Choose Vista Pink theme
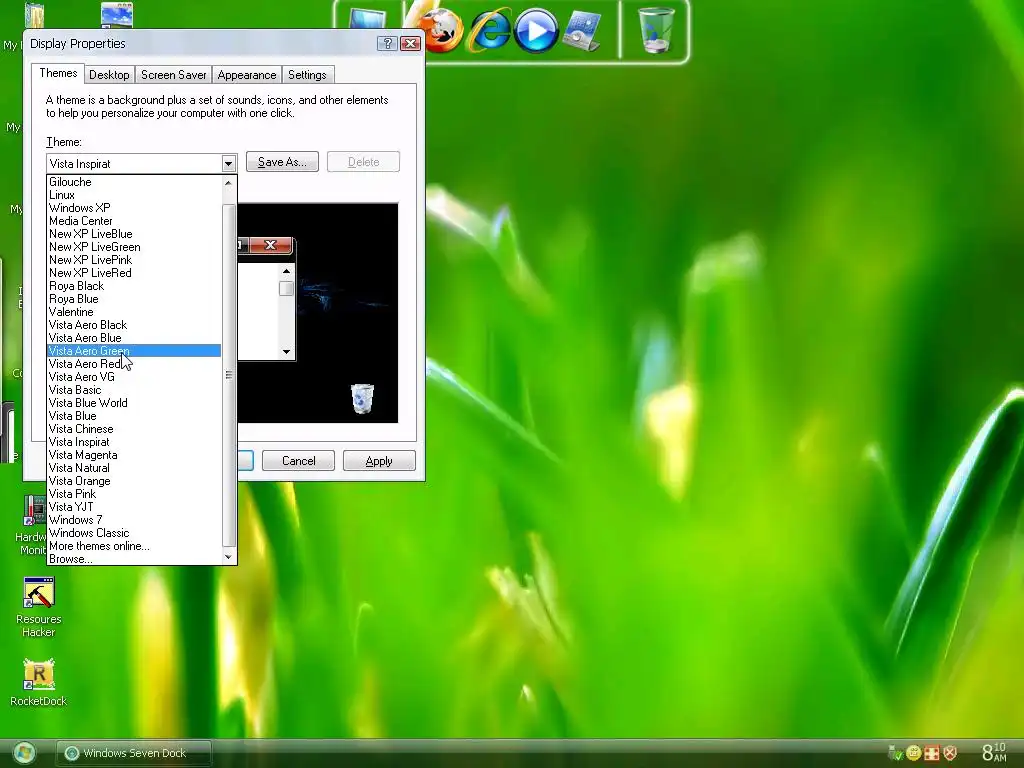Image resolution: width=1024 pixels, height=768 pixels. [x=135, y=494]
